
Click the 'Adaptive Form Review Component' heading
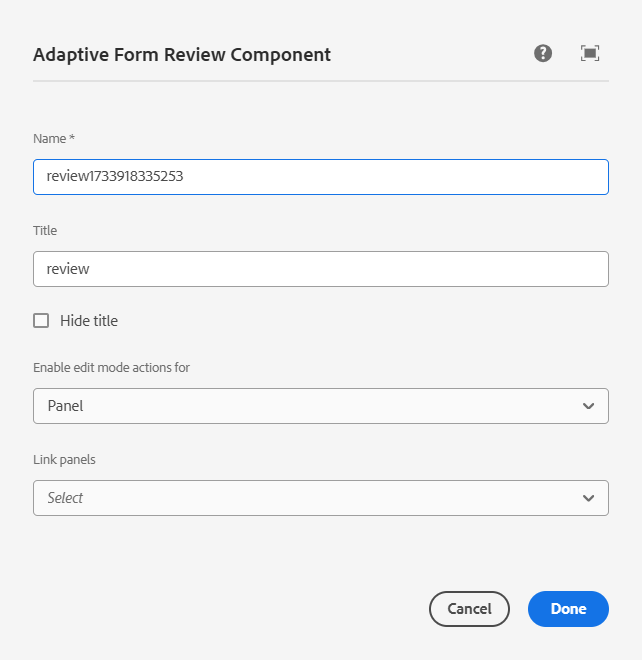(x=182, y=55)
